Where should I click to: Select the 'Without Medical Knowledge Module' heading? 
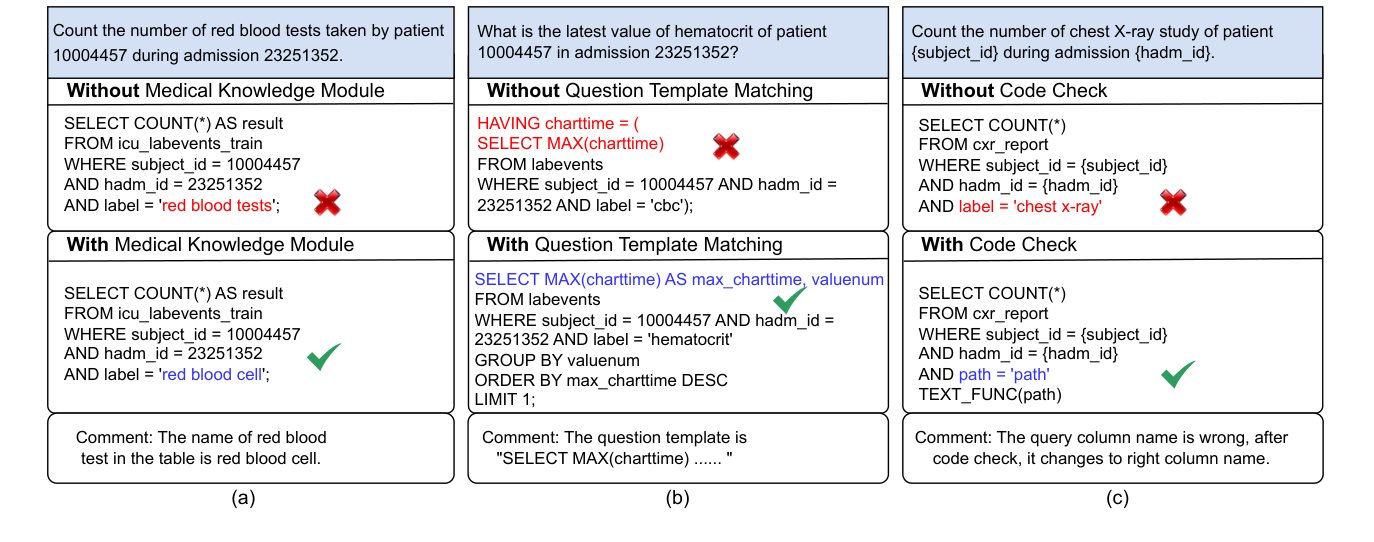point(225,91)
